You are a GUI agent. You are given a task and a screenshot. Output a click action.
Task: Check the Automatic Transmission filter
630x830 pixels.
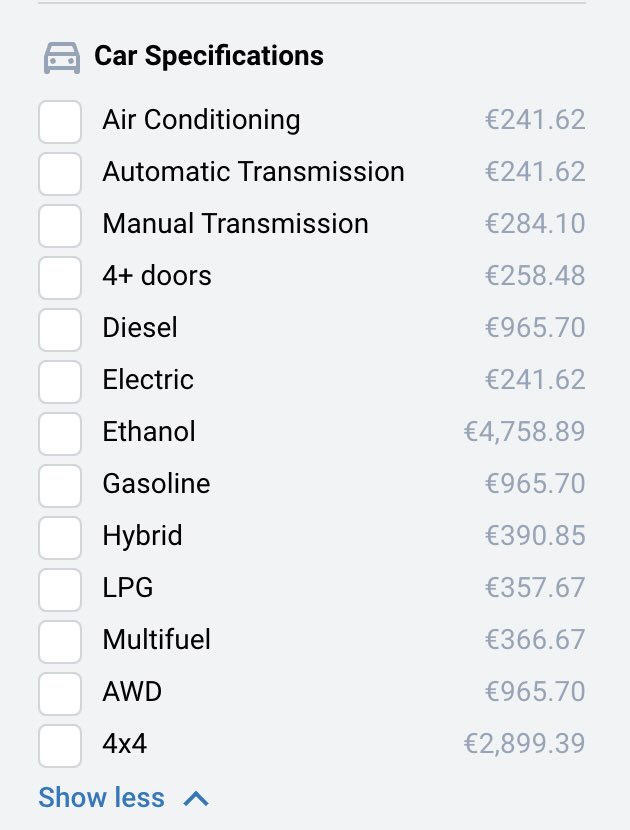pos(60,173)
